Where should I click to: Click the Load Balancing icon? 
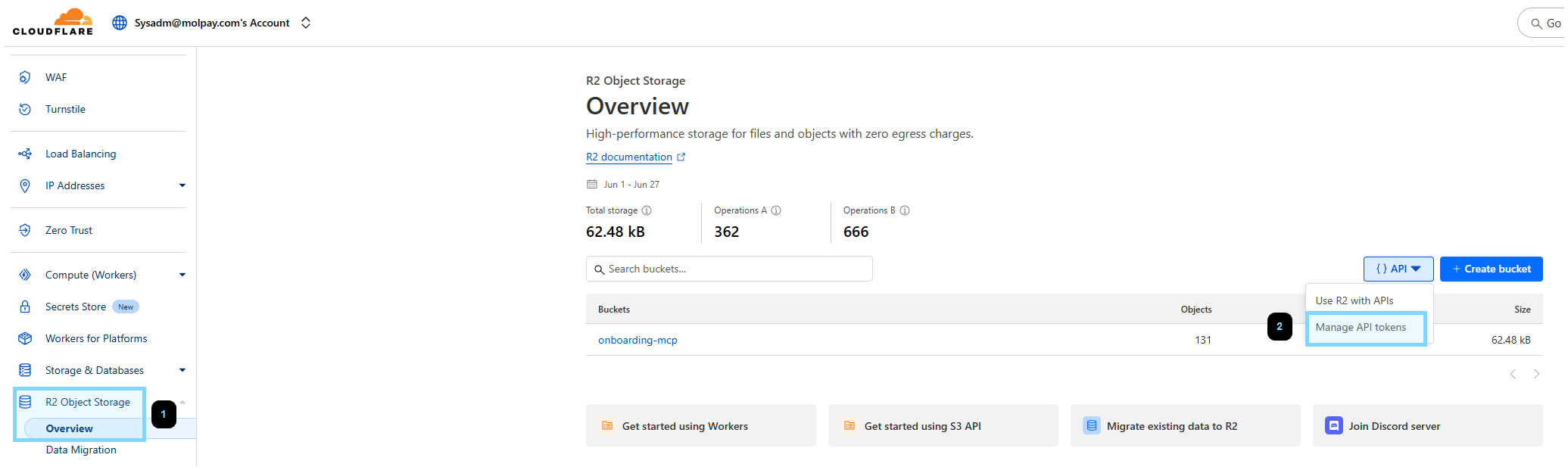[x=25, y=154]
